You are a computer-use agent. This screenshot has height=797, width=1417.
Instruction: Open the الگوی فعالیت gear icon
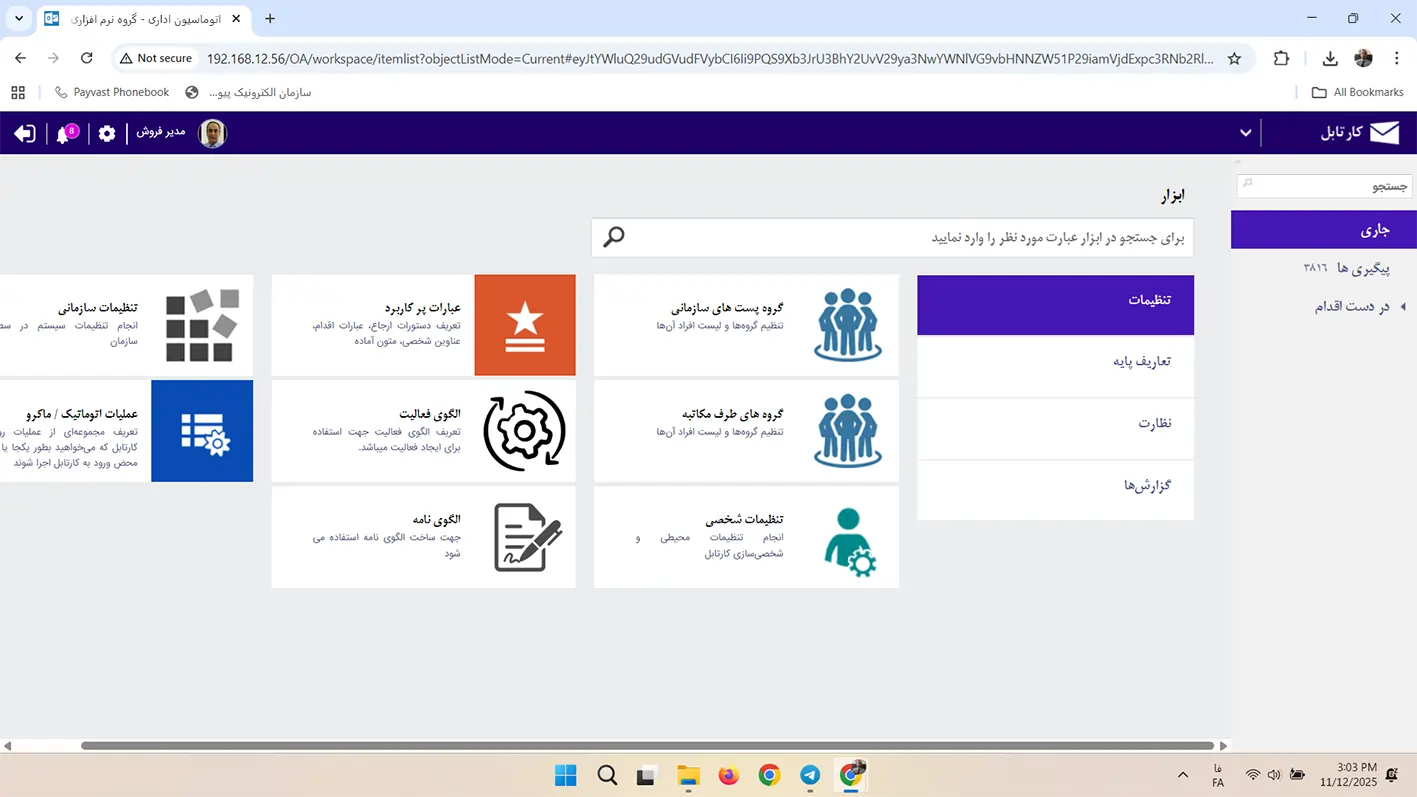pos(525,431)
